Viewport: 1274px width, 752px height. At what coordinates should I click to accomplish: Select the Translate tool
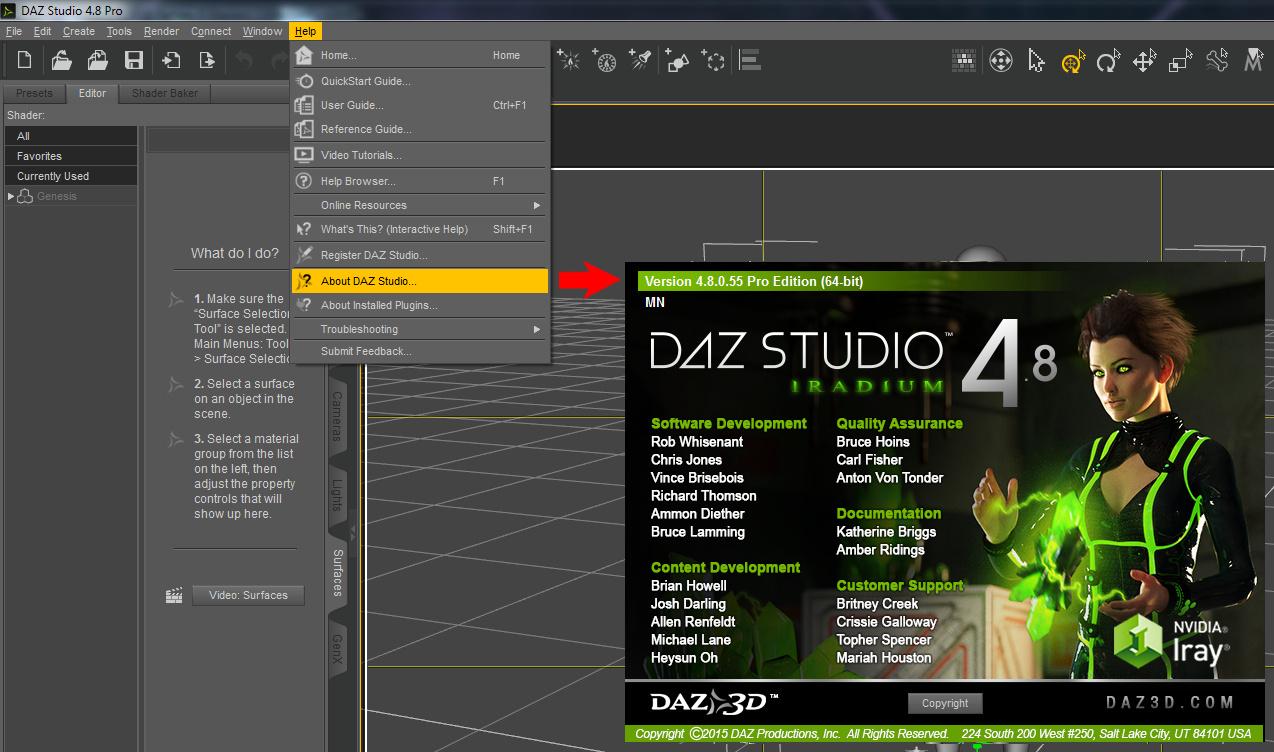coord(1144,61)
